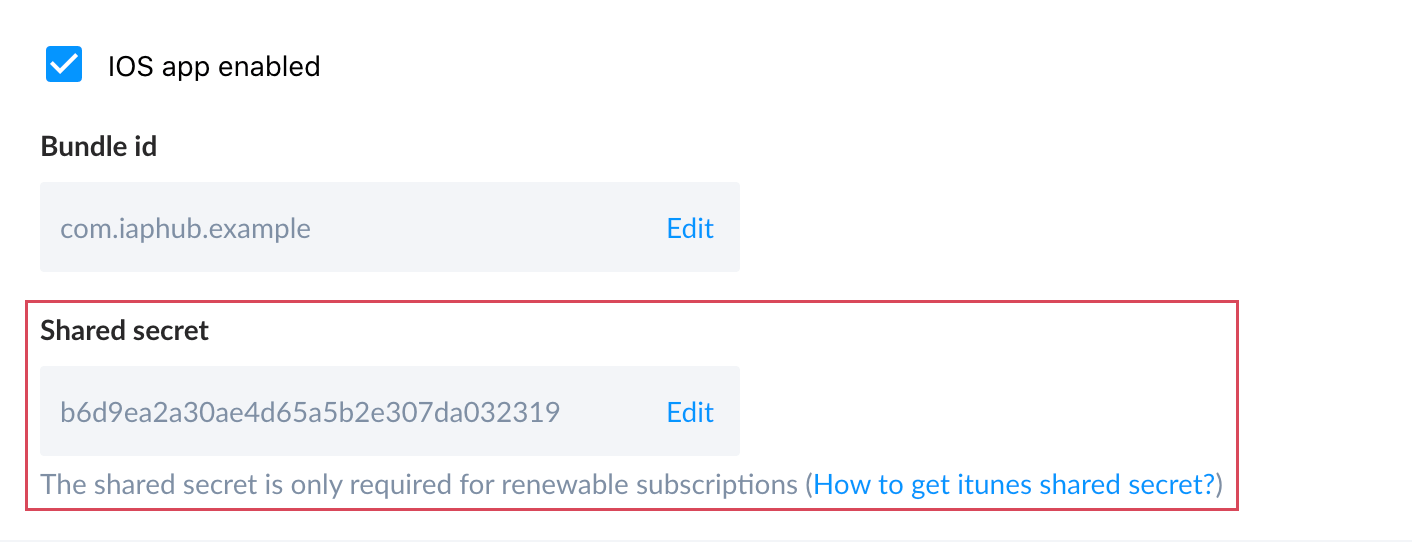
Task: Uncheck the IOS app enabled checkbox
Action: click(x=64, y=65)
